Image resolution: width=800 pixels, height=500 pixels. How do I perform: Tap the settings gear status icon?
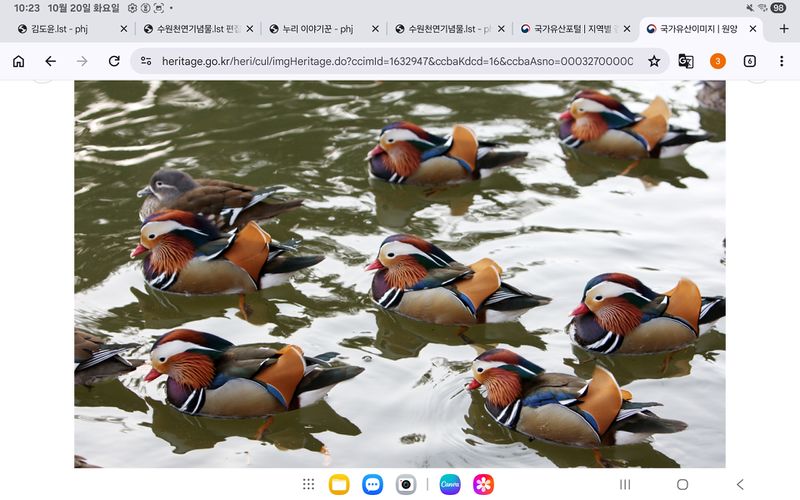coord(132,8)
